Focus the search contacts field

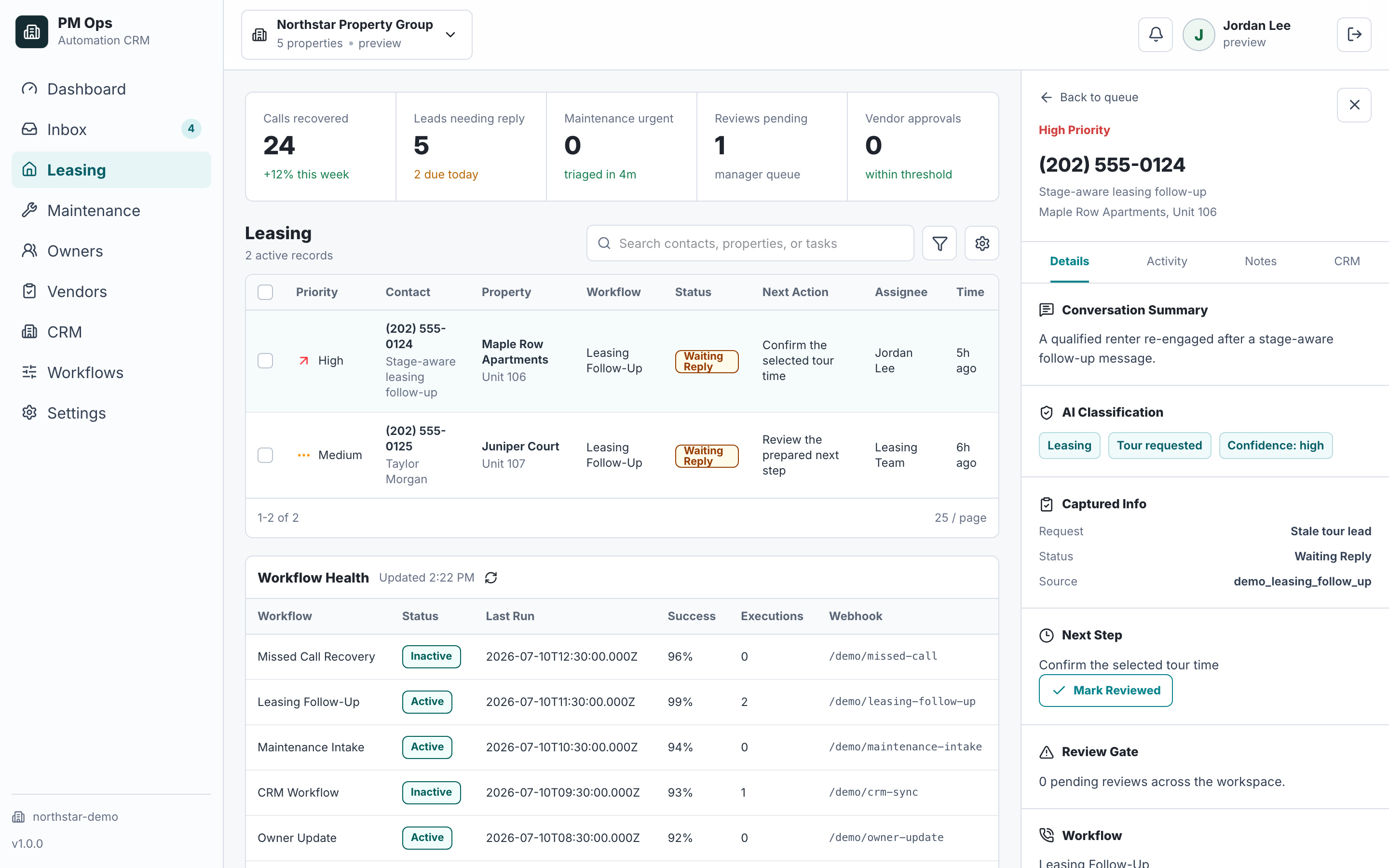pos(749,244)
